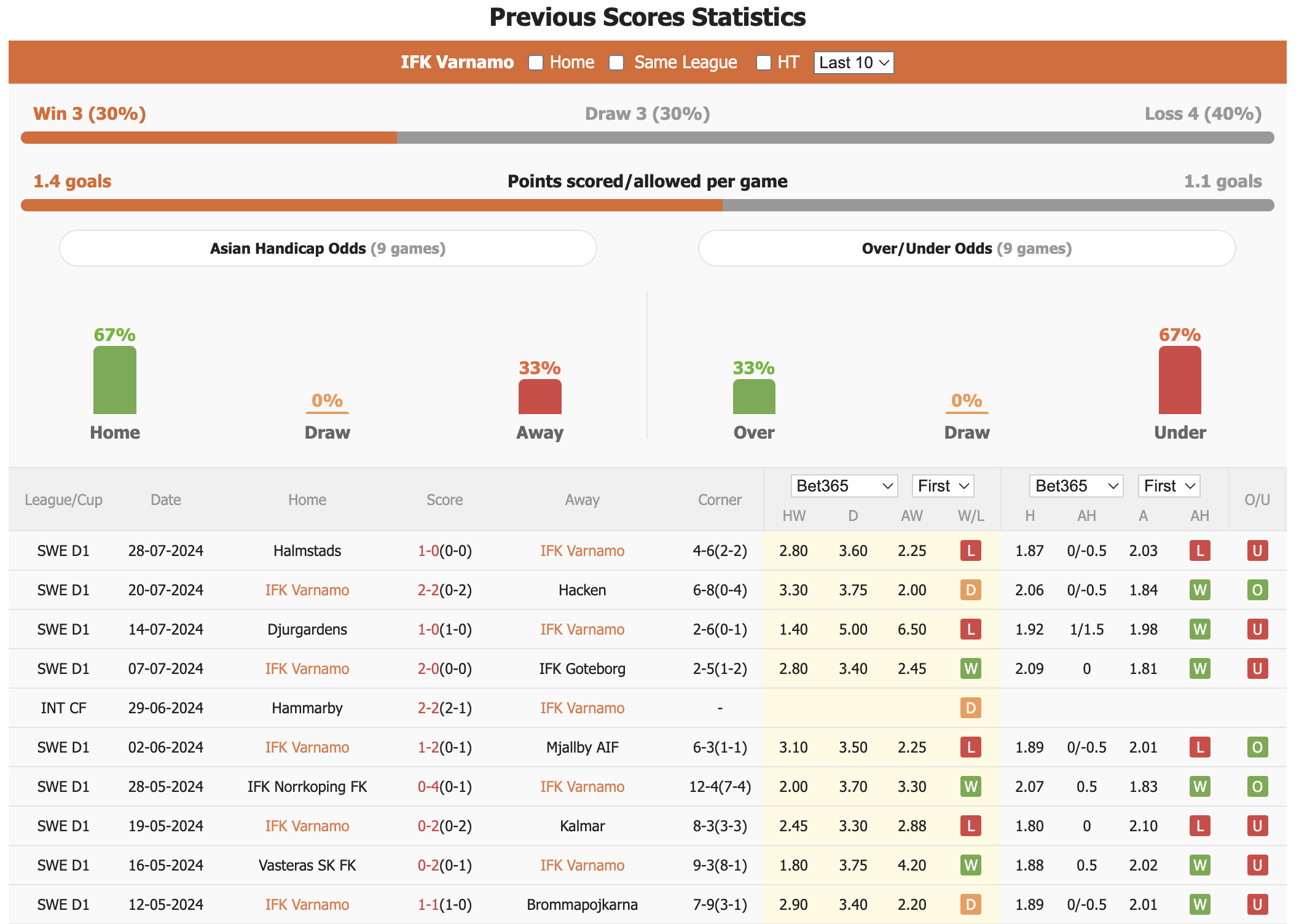This screenshot has height=924, width=1299.
Task: Click the W/L badge in the 28-07-2024 Halmstads row
Action: 971,550
